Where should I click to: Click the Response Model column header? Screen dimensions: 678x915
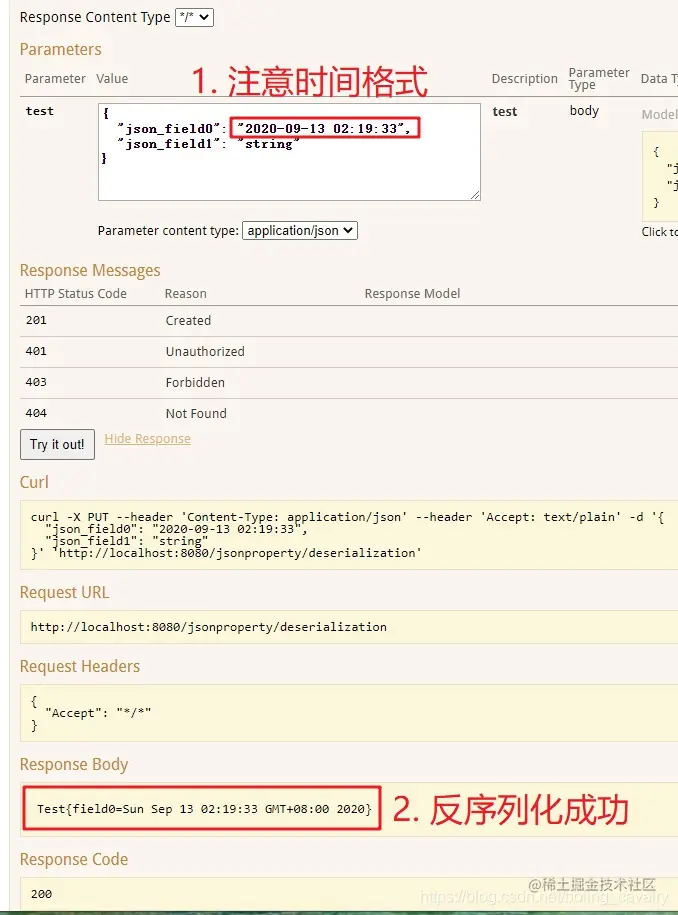pyautogui.click(x=413, y=294)
